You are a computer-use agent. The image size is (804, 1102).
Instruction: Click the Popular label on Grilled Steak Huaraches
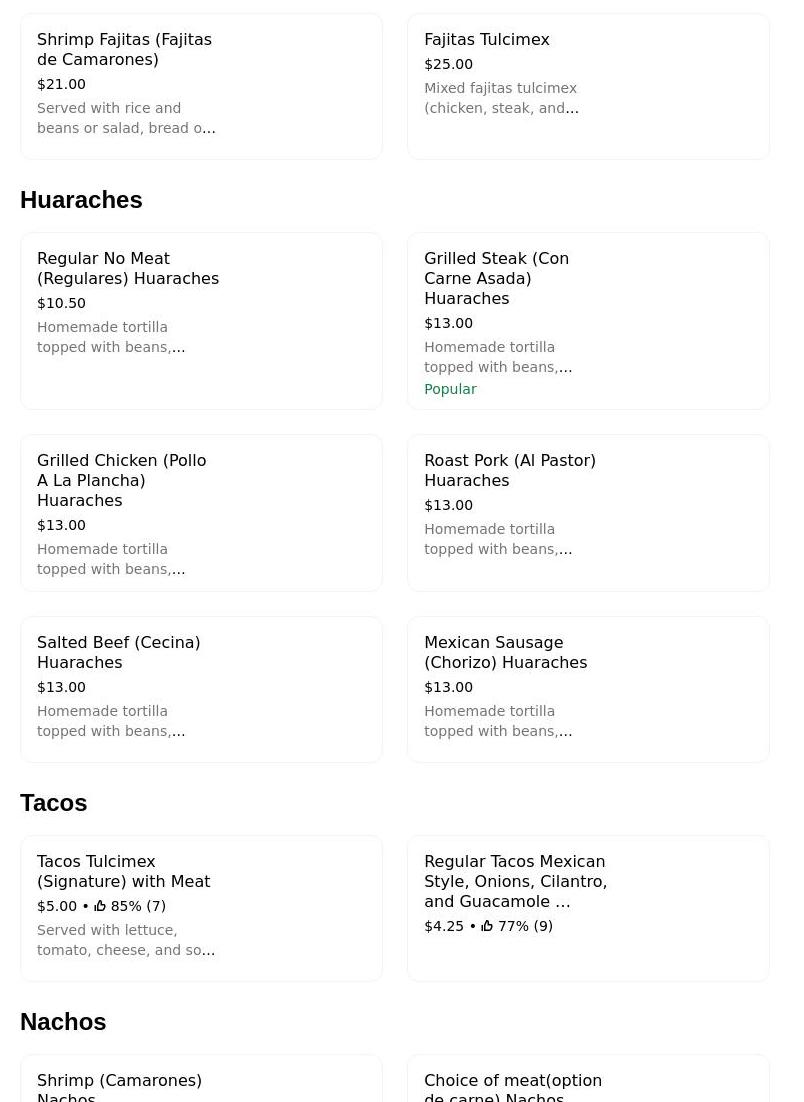450,389
